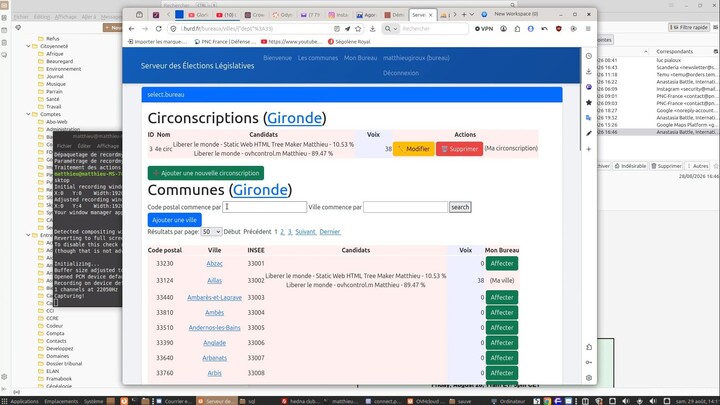Bookmark this page with the star icon

tap(358, 28)
